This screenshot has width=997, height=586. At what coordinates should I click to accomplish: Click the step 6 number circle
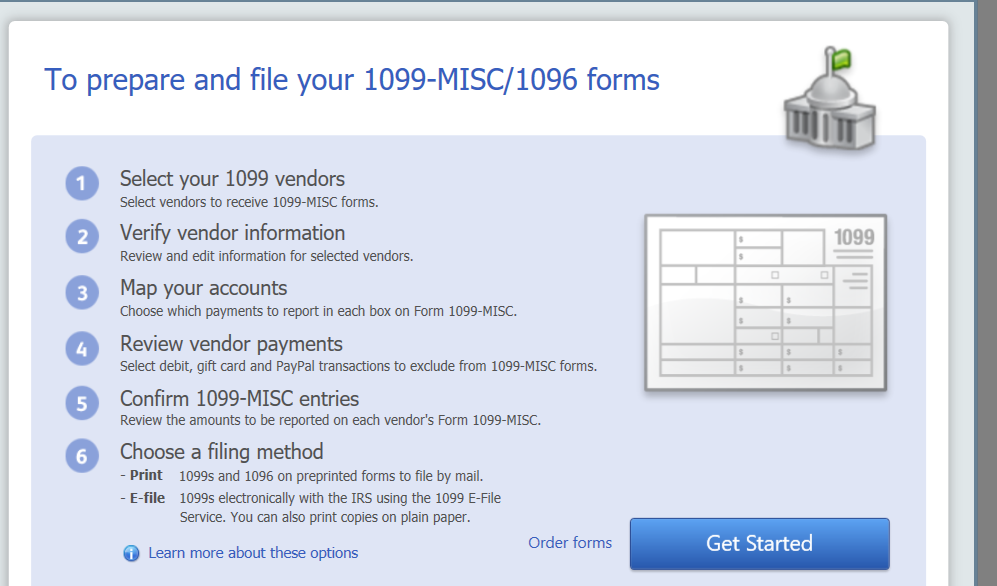82,457
